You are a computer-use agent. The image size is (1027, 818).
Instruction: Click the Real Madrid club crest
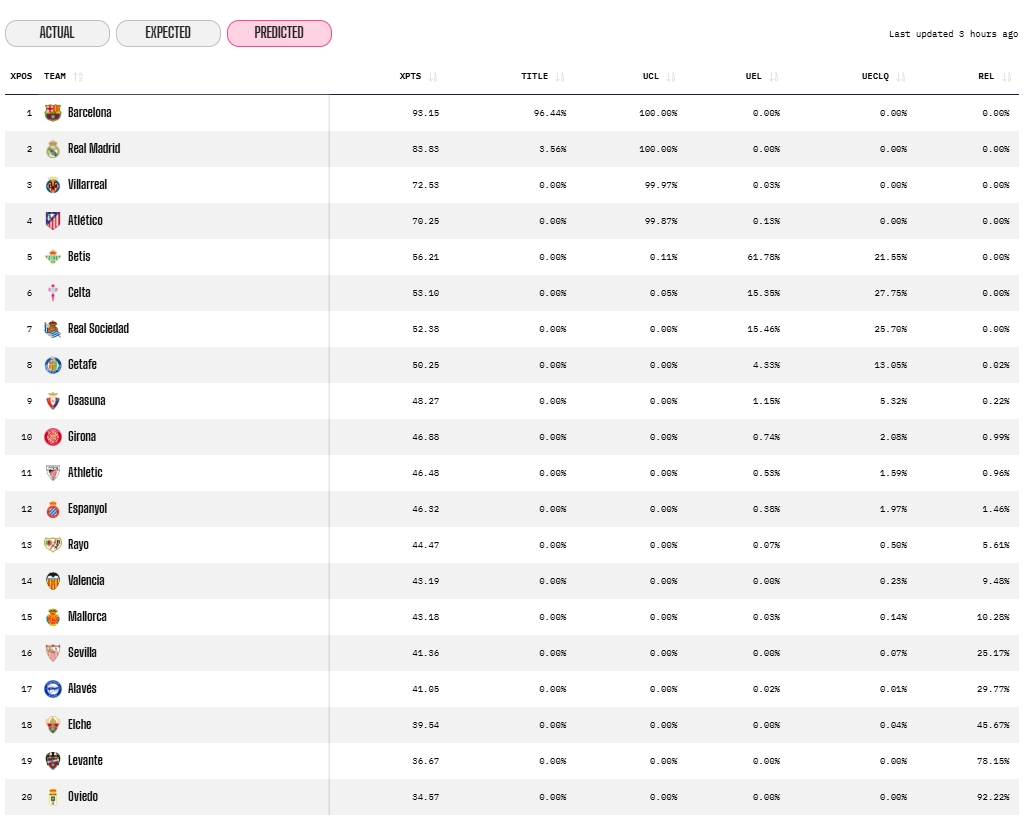coord(53,149)
